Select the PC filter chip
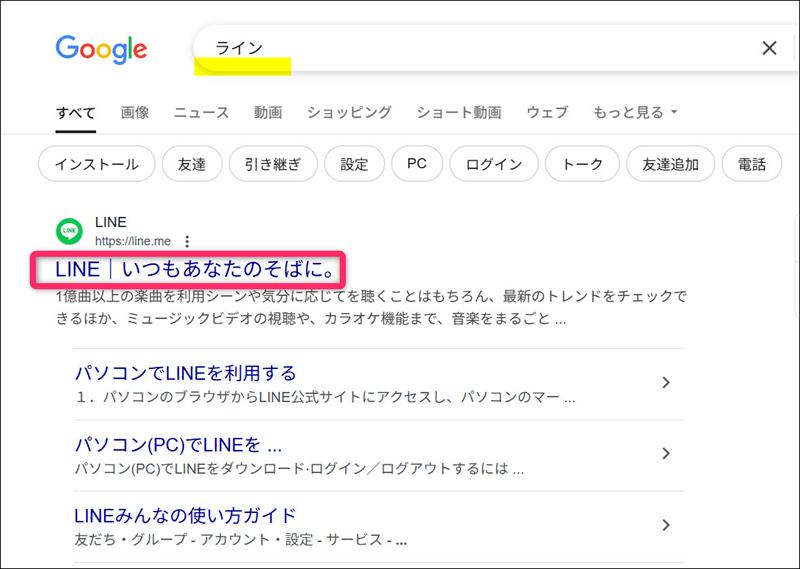Image resolution: width=800 pixels, height=569 pixels. [417, 164]
